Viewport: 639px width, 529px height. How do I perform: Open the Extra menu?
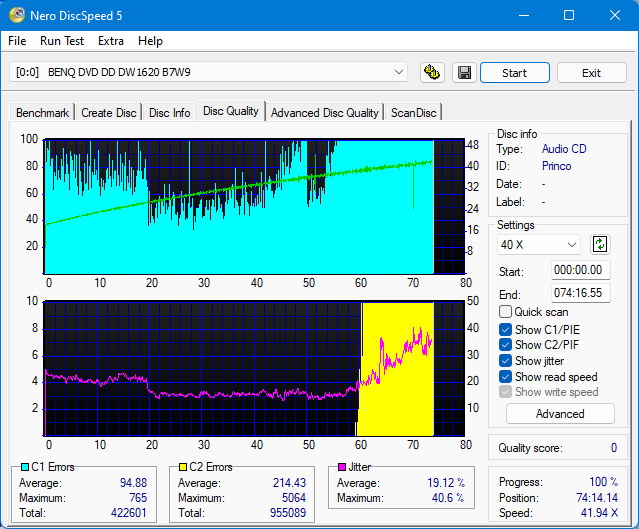tap(110, 41)
